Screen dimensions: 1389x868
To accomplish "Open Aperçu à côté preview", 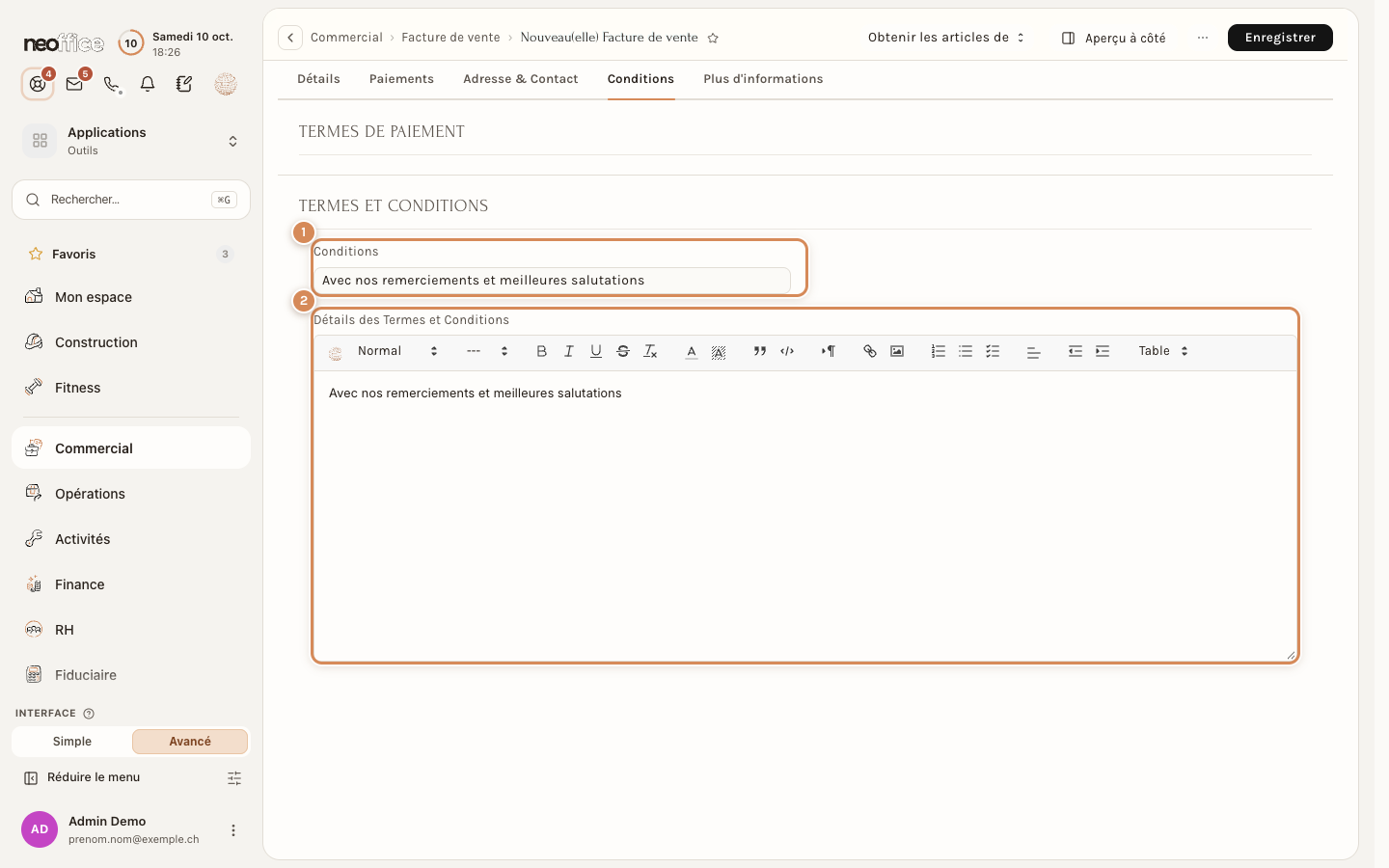I will [1114, 38].
